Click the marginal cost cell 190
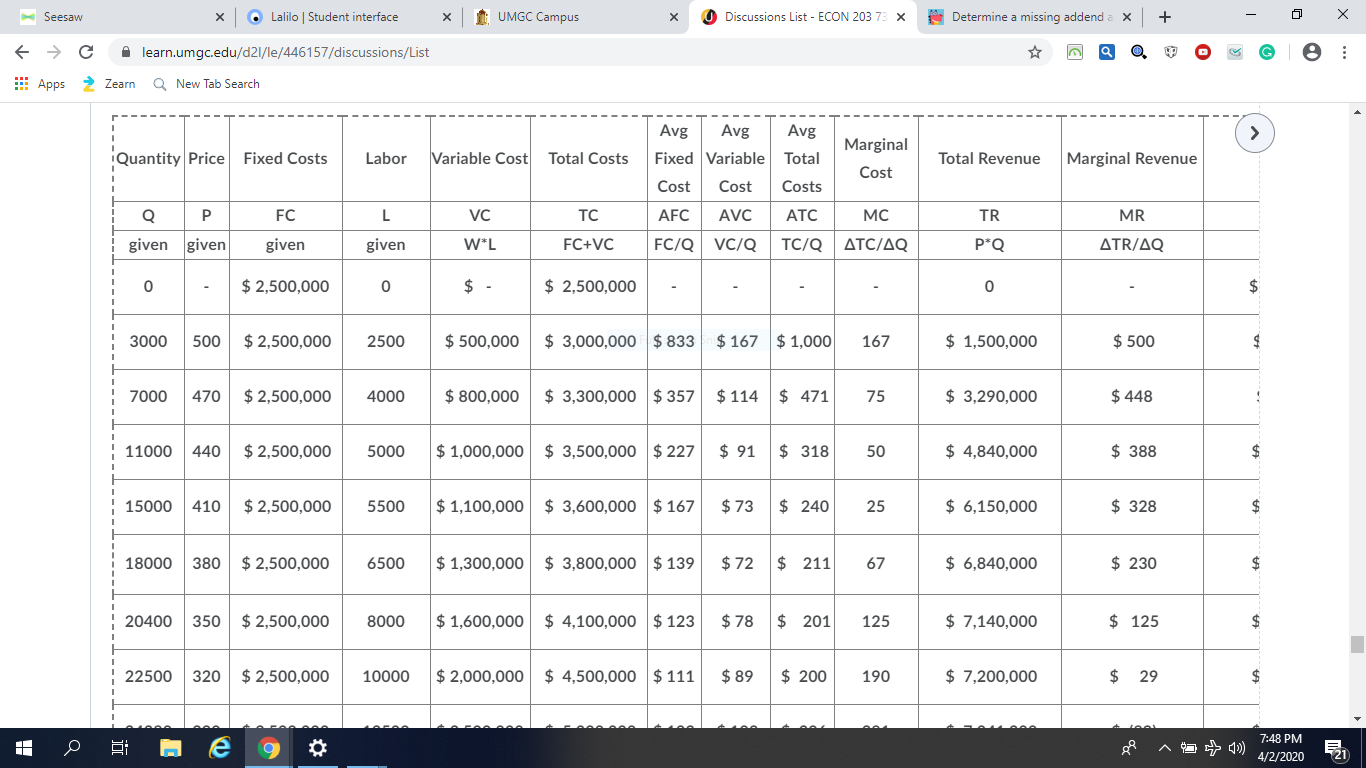The image size is (1366, 768). coord(875,676)
